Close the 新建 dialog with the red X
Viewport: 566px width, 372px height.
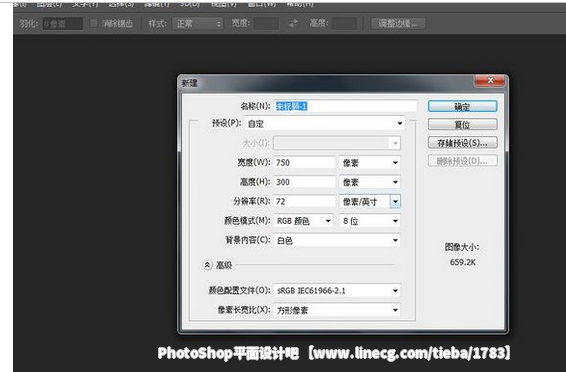coord(489,81)
